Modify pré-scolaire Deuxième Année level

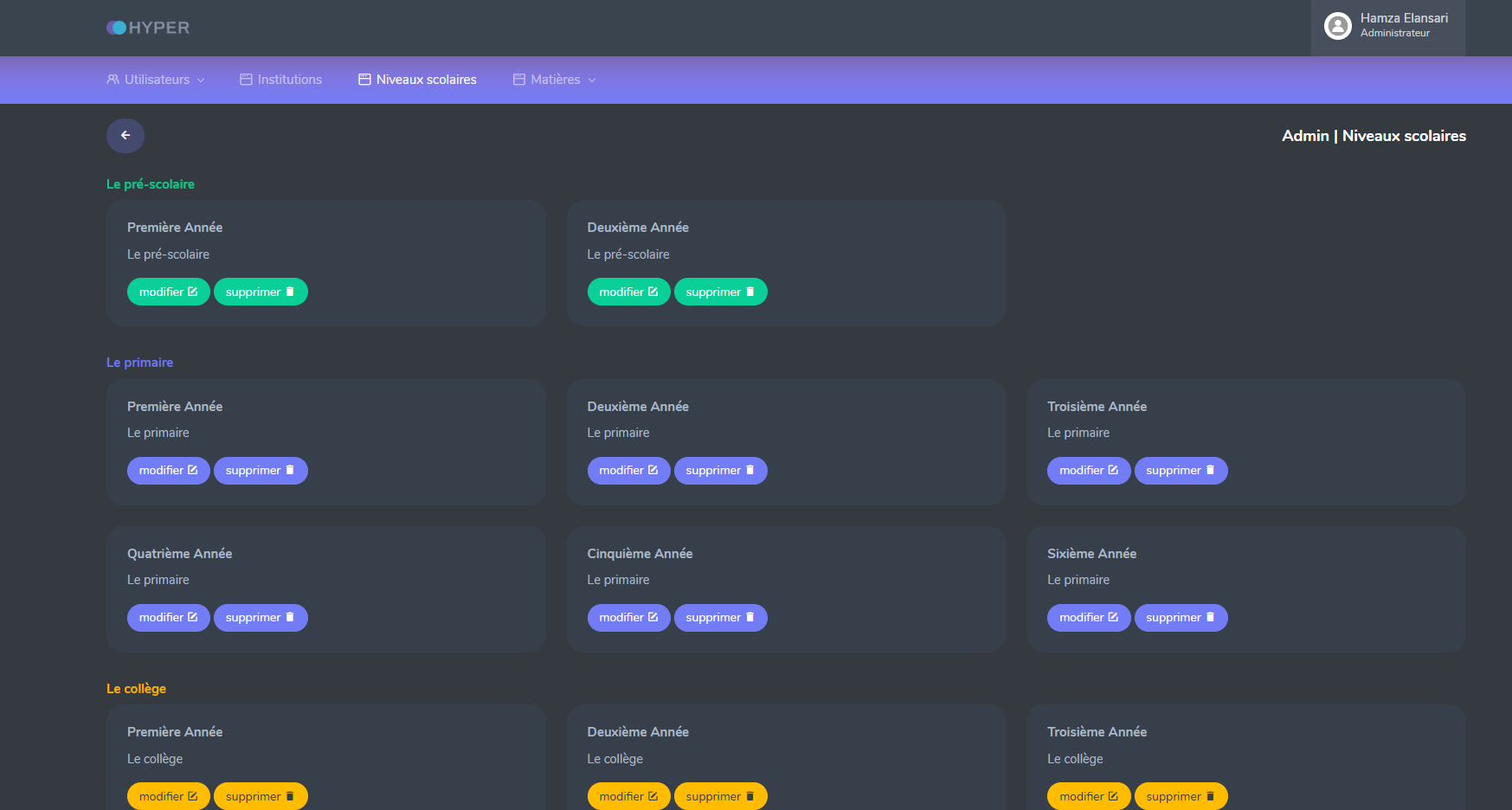tap(628, 292)
